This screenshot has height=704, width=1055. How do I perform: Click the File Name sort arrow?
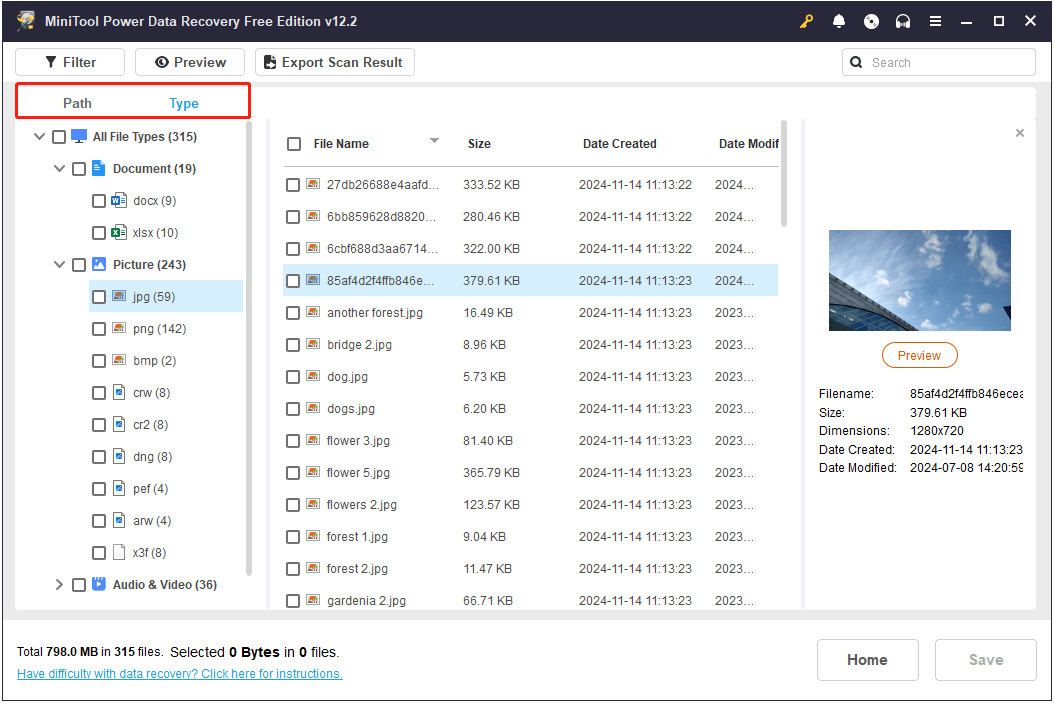[435, 141]
